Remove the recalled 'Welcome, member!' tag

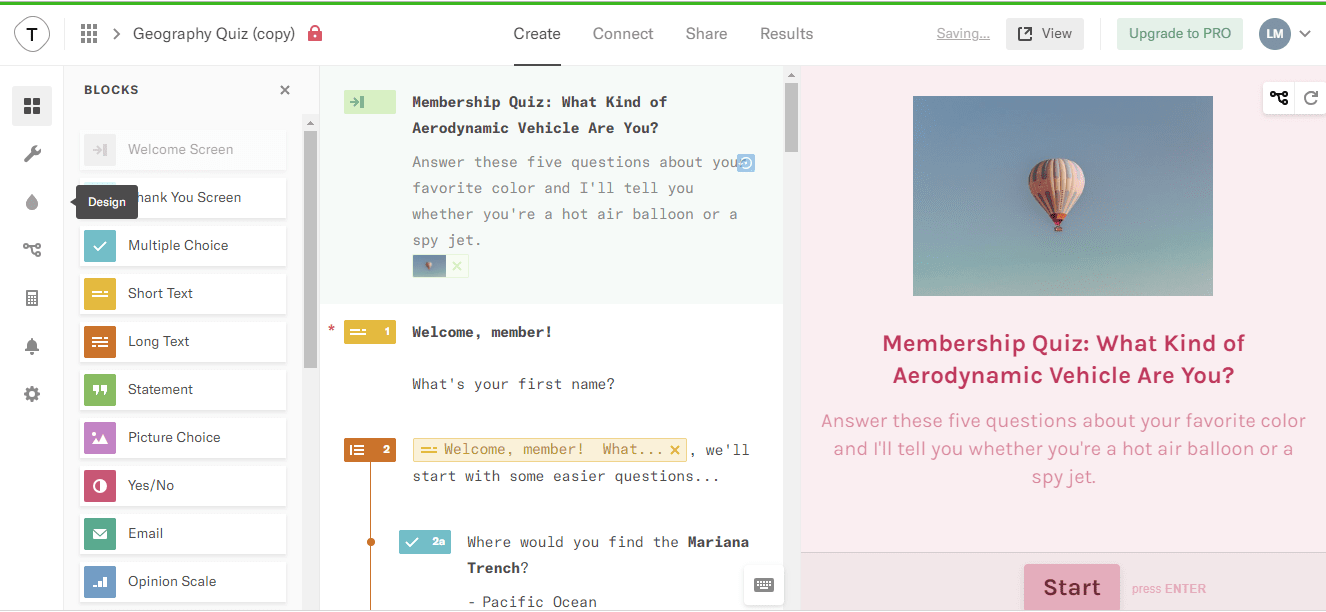[x=675, y=450]
